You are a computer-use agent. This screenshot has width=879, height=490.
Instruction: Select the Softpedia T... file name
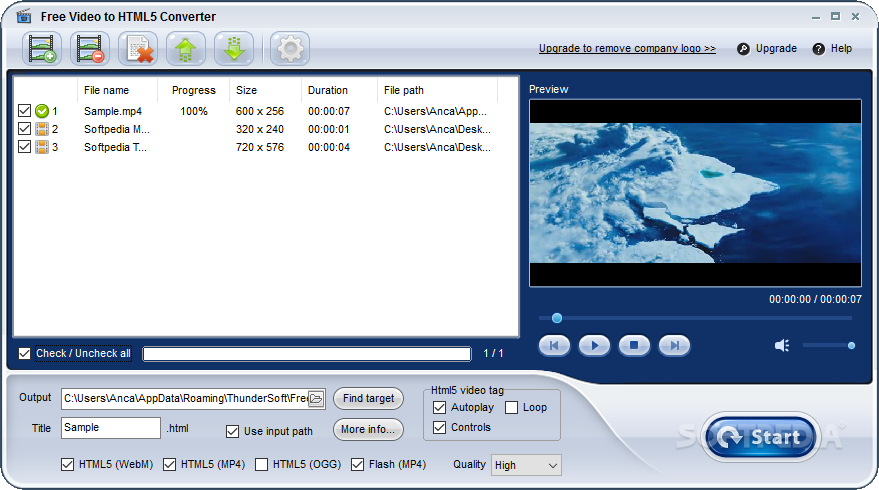115,147
